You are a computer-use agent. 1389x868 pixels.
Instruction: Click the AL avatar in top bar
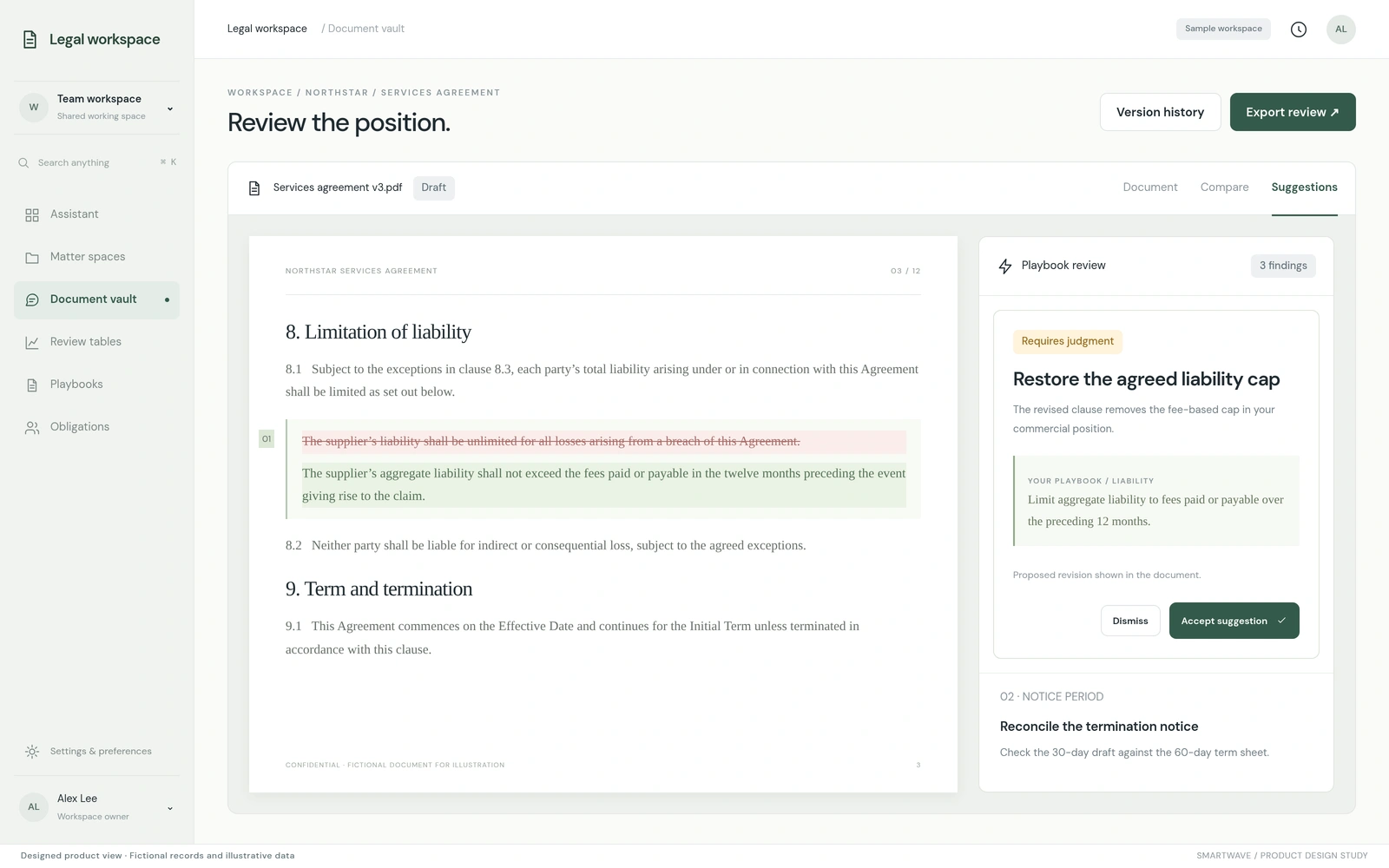pyautogui.click(x=1341, y=30)
